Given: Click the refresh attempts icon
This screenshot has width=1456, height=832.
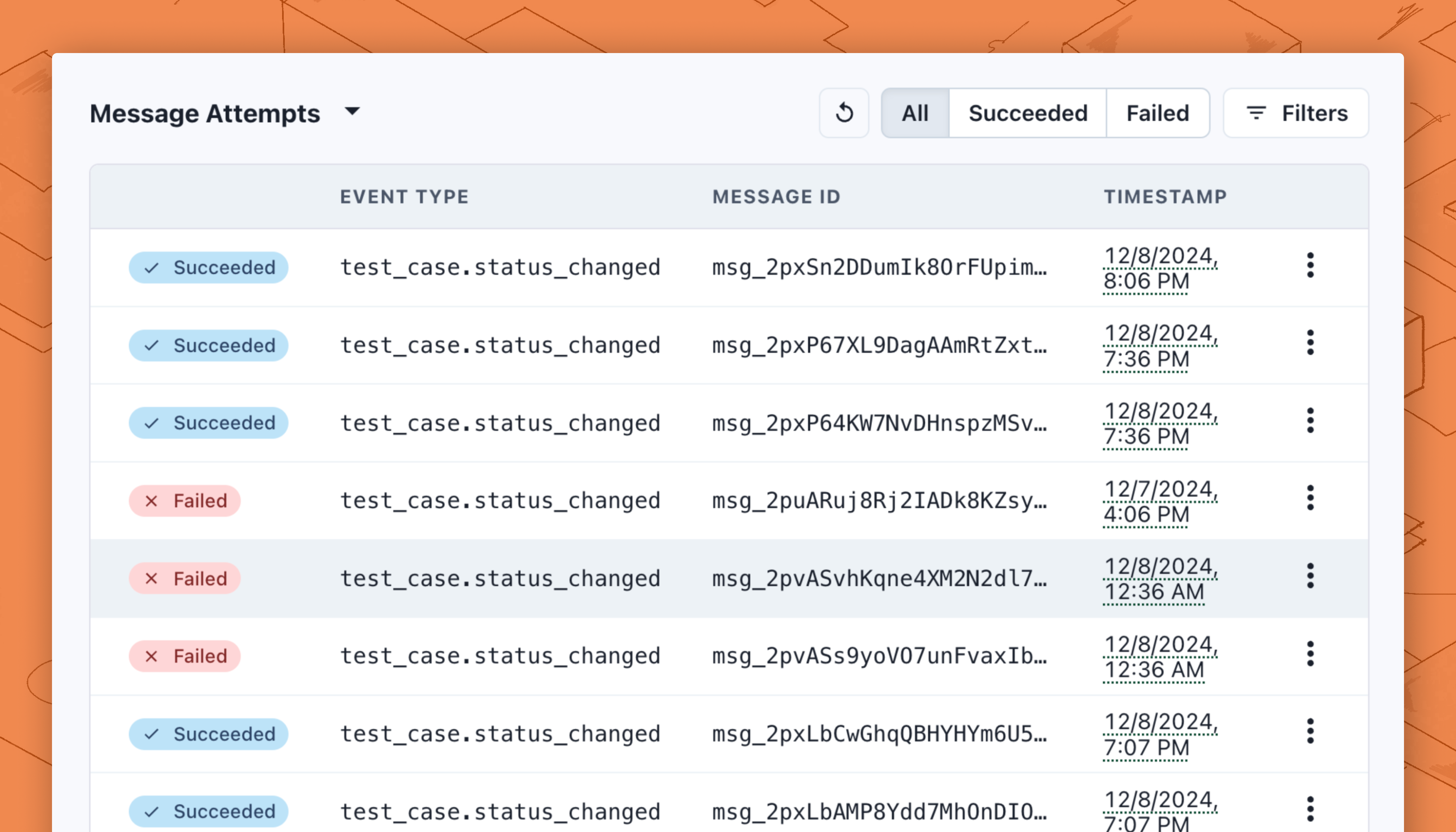Looking at the screenshot, I should tap(844, 113).
